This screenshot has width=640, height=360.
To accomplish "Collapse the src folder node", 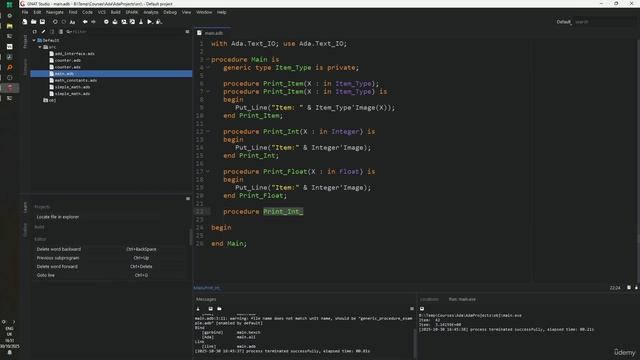I will pos(40,47).
